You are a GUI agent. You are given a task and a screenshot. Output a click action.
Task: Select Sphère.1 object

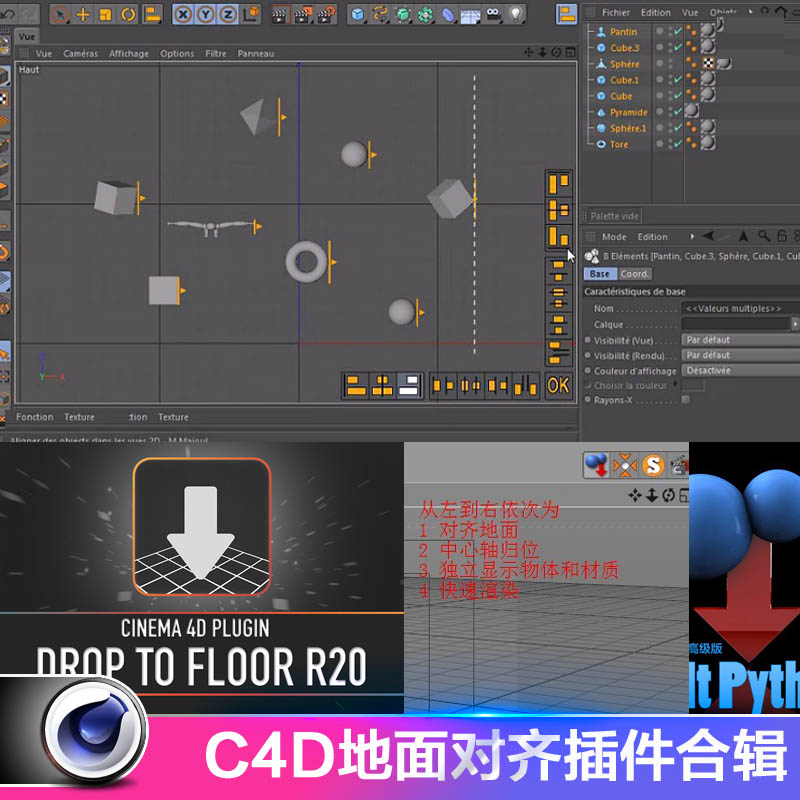628,128
